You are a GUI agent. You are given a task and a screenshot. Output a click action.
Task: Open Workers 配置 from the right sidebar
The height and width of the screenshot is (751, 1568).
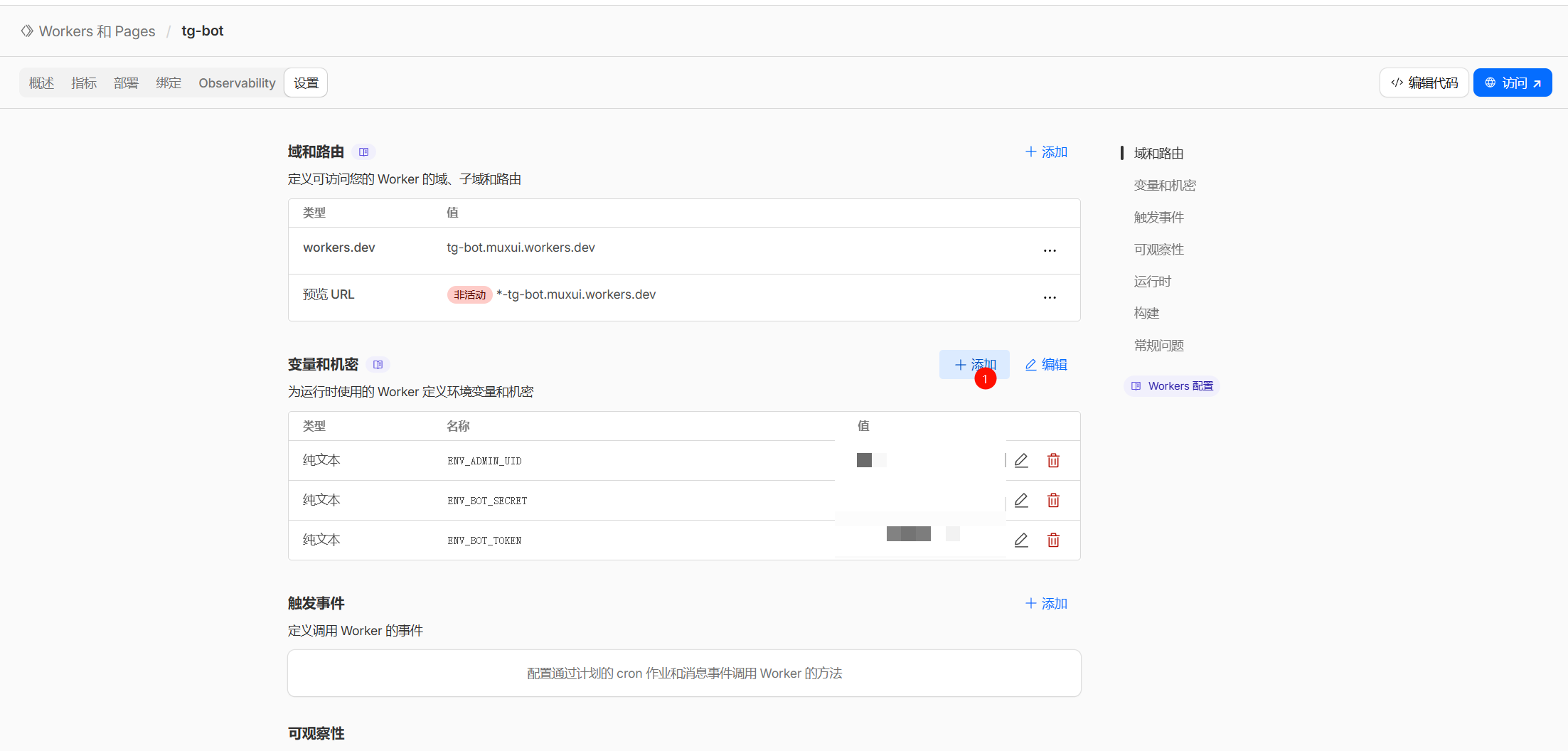[1171, 385]
